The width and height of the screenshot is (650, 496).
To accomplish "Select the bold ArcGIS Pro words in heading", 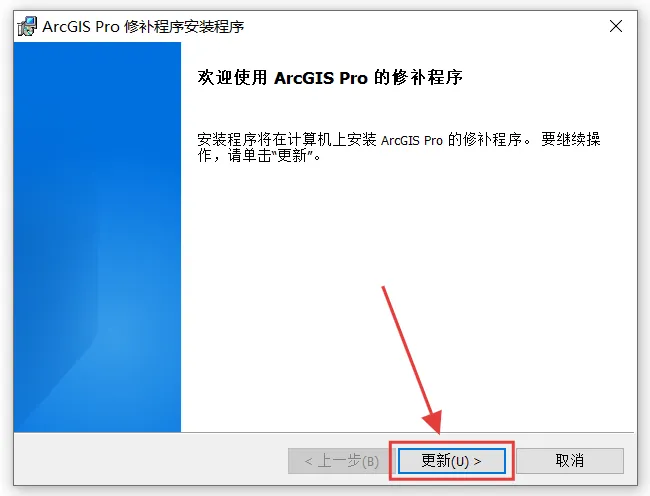I will (x=321, y=78).
